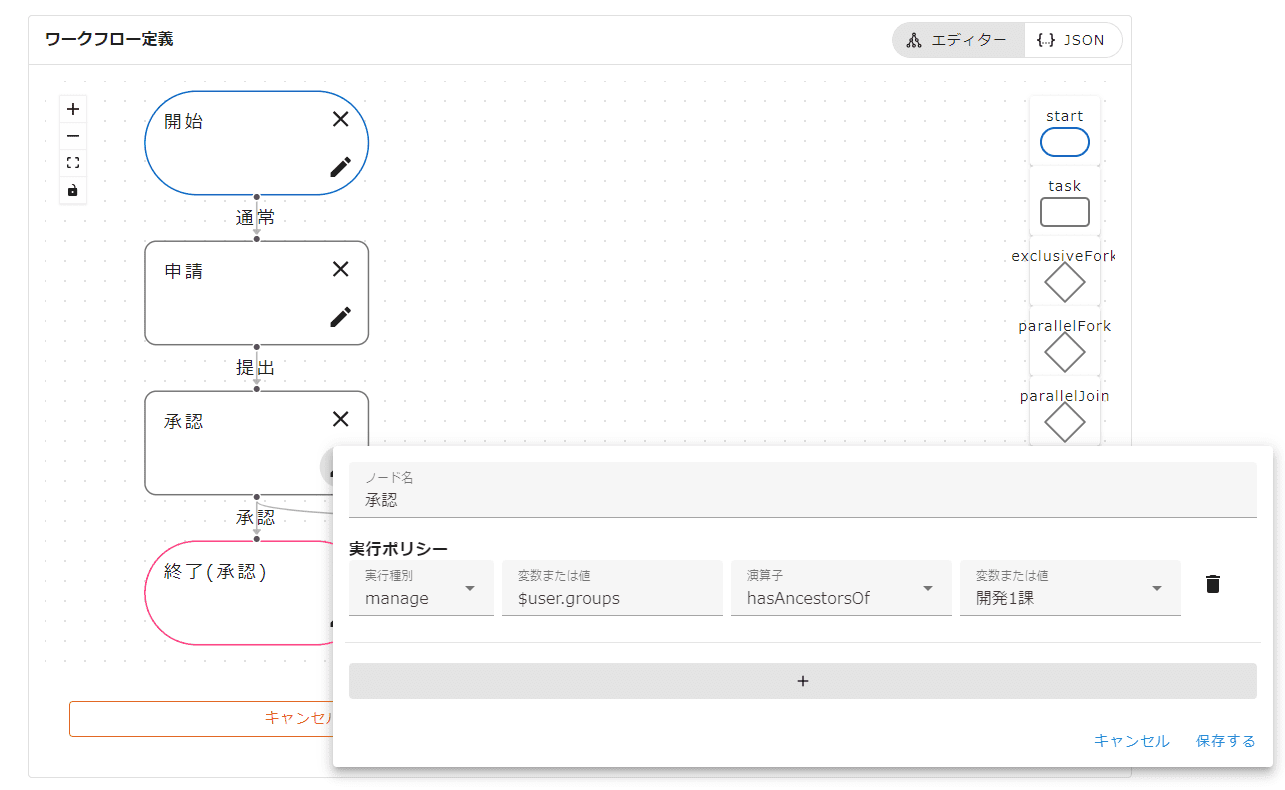
Task: Add a new policy row with plus bar
Action: click(802, 681)
